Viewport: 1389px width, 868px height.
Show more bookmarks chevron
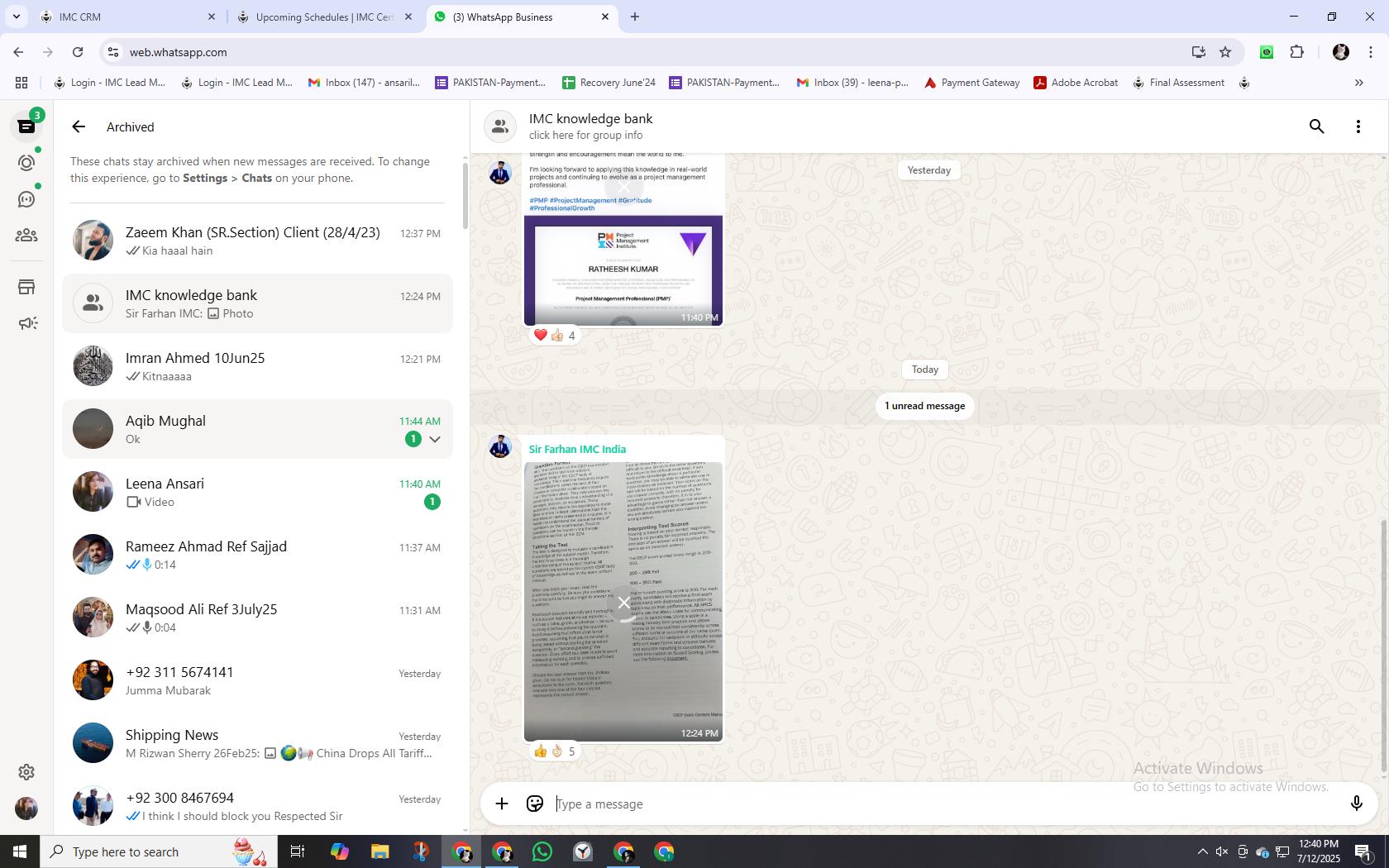1358,83
